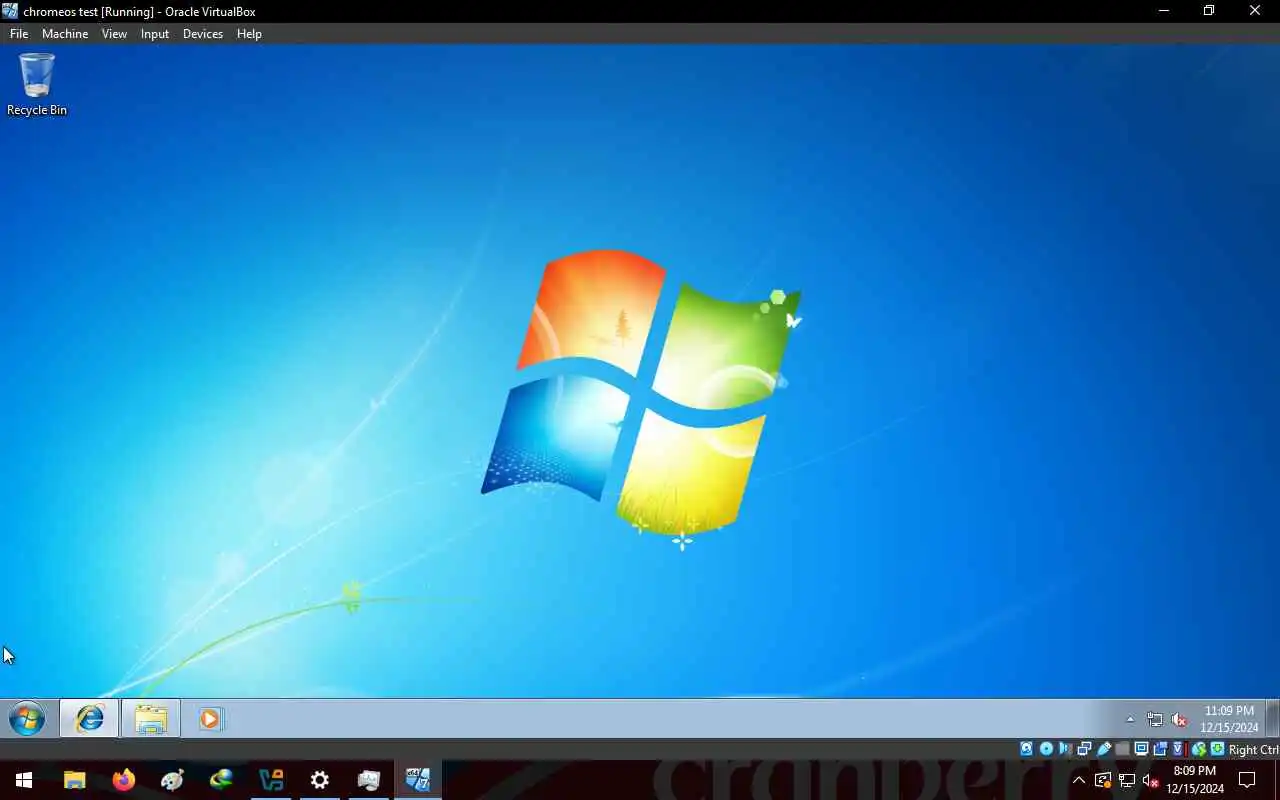The height and width of the screenshot is (800, 1280).
Task: Open the Recycle Bin desktop icon
Action: [x=37, y=85]
